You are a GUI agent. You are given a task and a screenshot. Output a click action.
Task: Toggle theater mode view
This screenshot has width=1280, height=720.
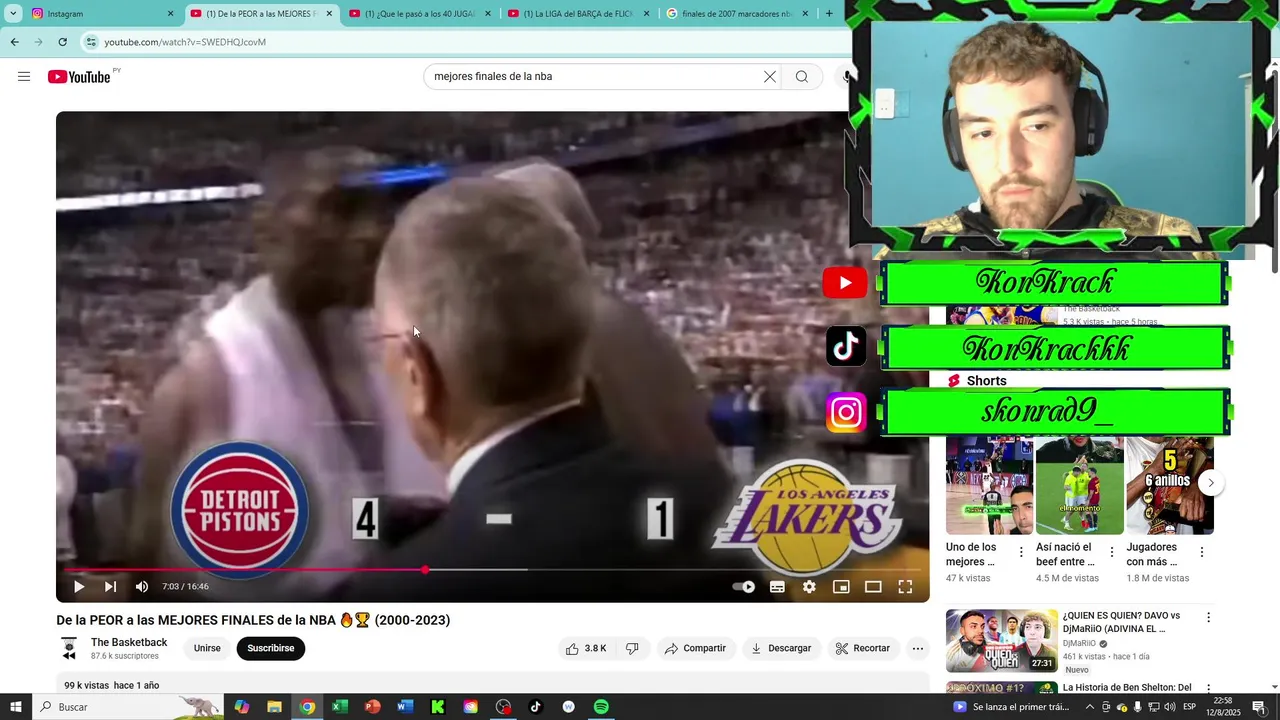tap(873, 587)
